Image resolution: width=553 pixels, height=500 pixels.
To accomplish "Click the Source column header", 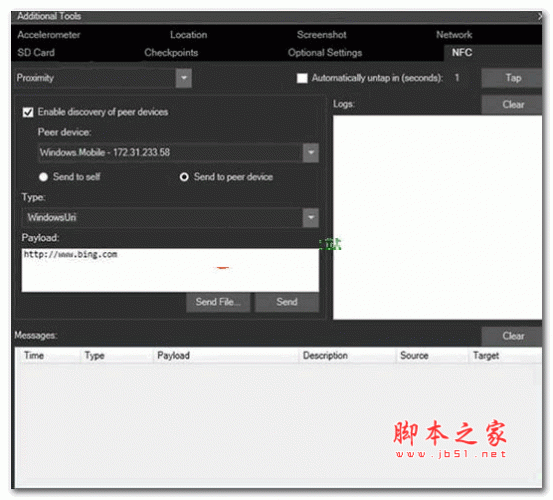I will coord(432,355).
